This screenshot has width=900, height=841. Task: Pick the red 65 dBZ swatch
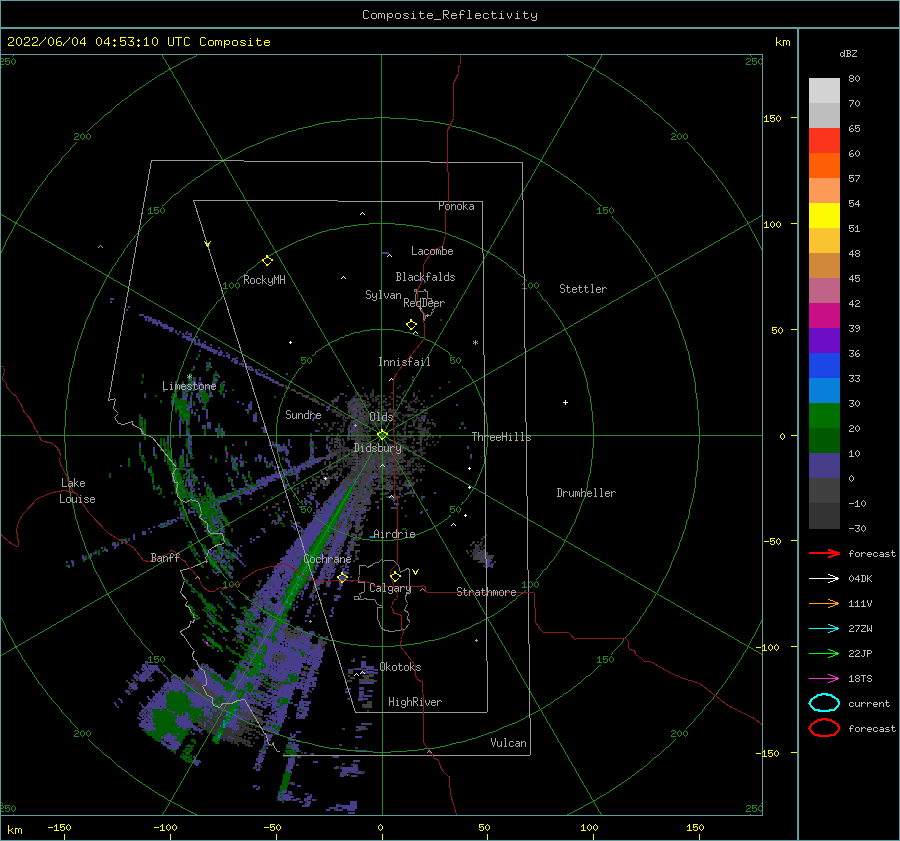[x=824, y=141]
